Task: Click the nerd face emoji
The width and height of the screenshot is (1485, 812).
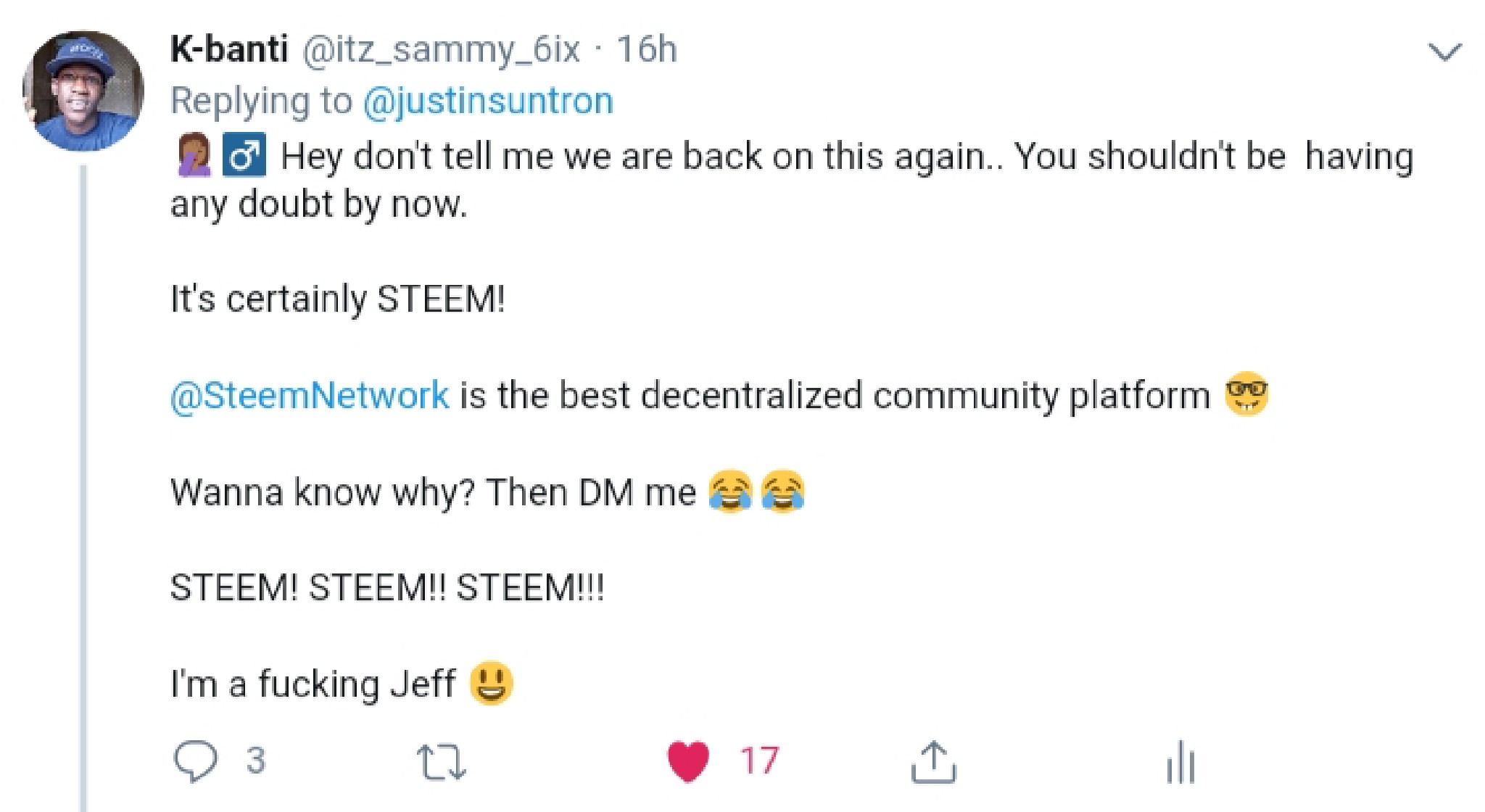Action: 1246,394
